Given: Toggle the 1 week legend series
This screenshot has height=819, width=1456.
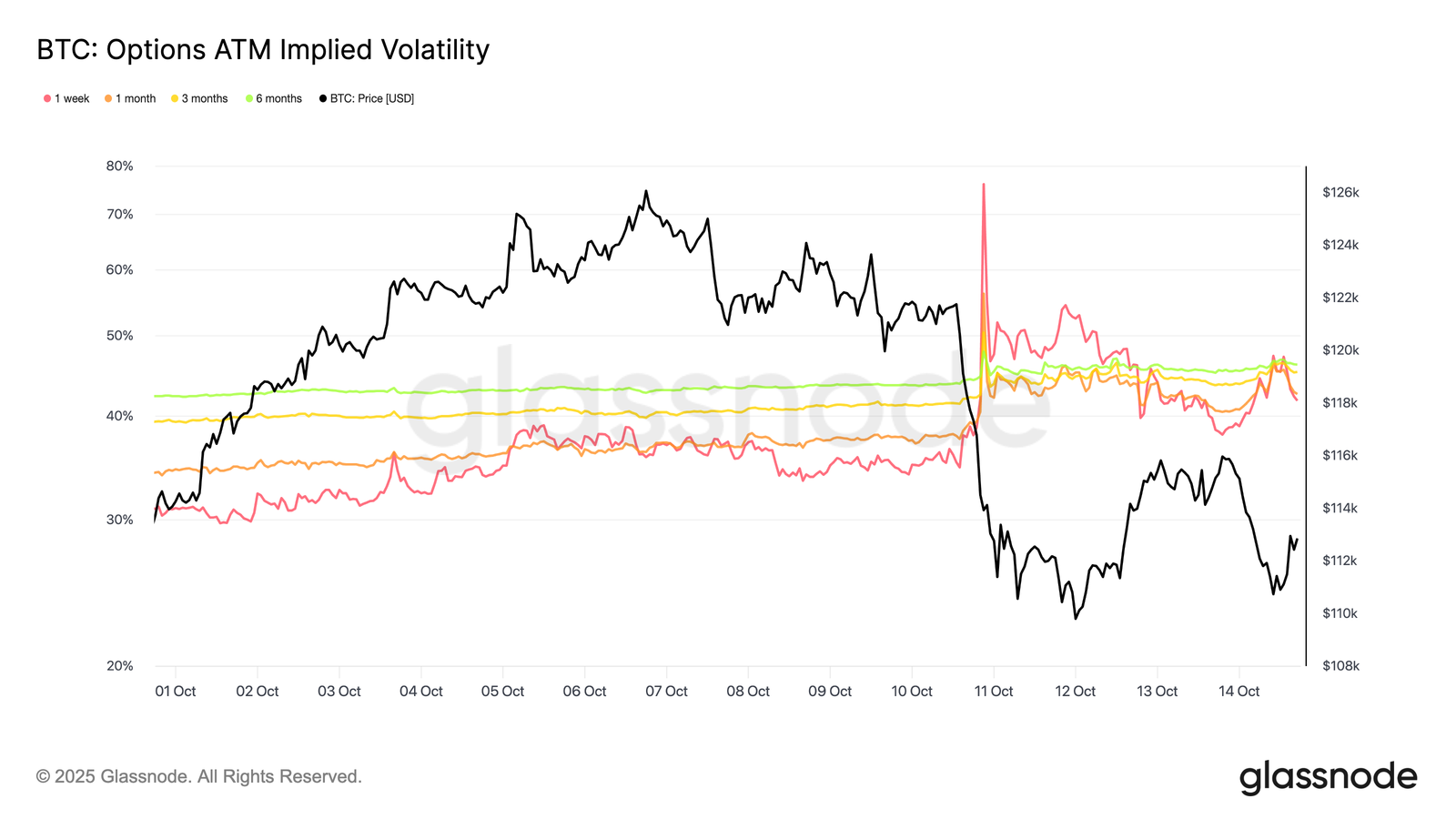Looking at the screenshot, I should pos(66,98).
